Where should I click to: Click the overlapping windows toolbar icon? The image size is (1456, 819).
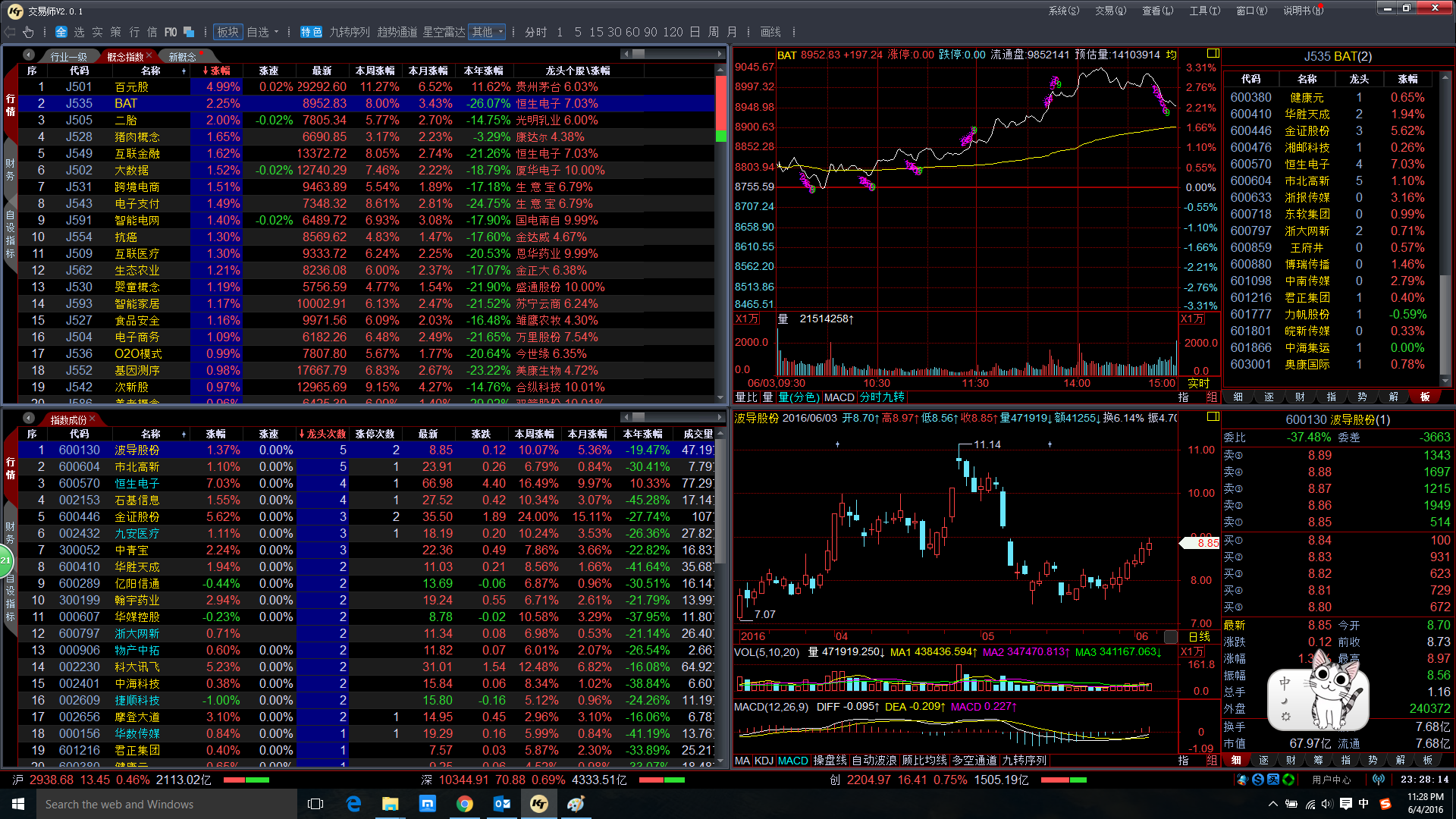point(190,32)
